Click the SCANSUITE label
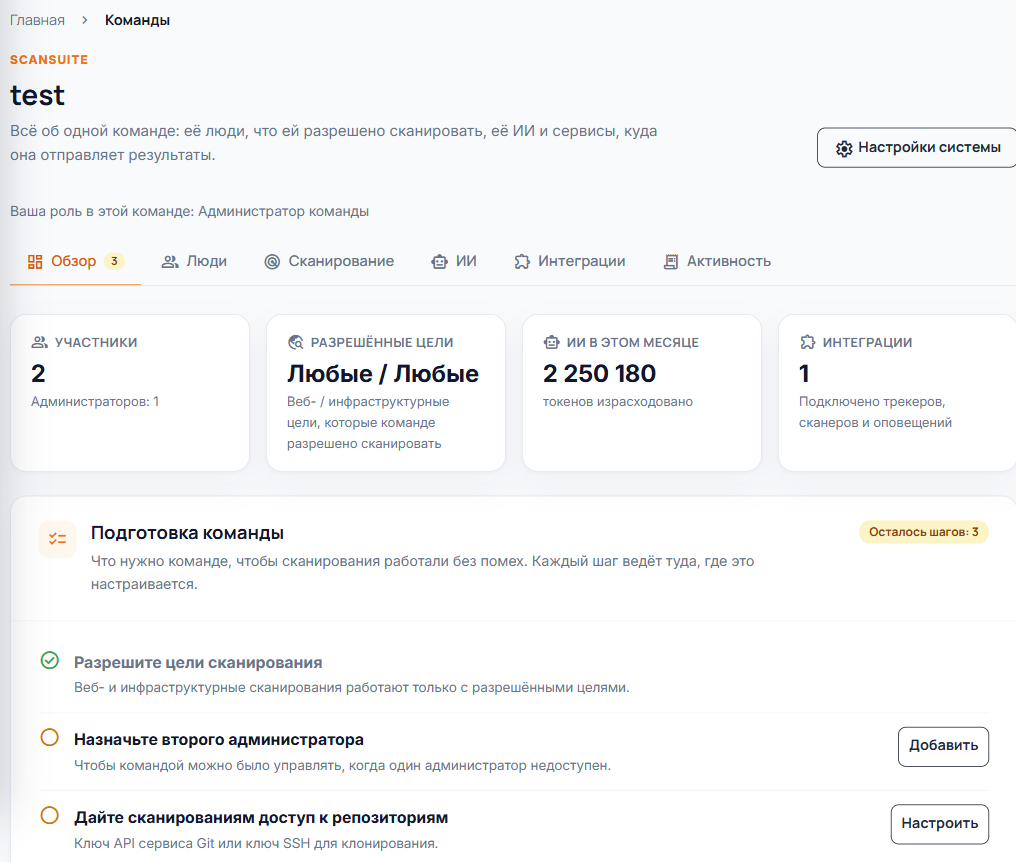 click(49, 60)
